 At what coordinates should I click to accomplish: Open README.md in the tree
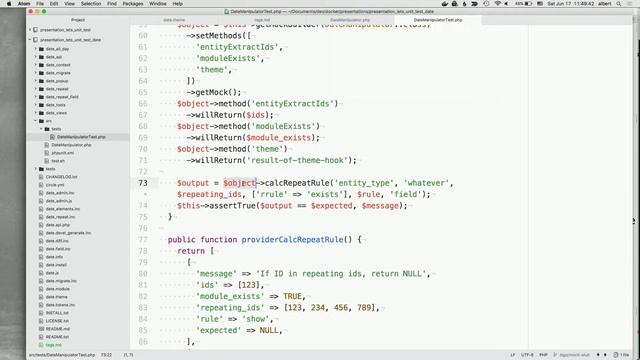click(58, 329)
